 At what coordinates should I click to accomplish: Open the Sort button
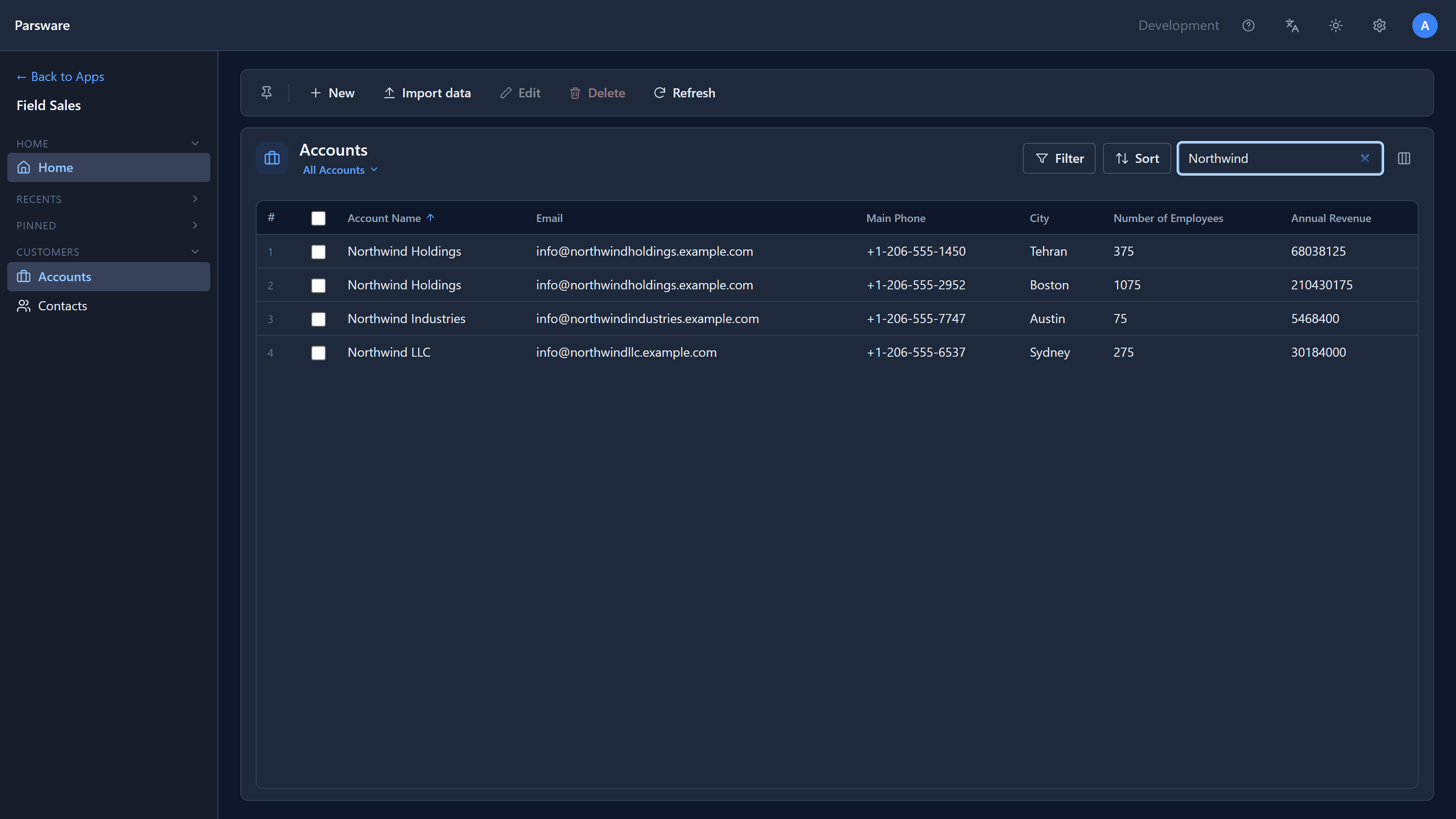(x=1137, y=158)
